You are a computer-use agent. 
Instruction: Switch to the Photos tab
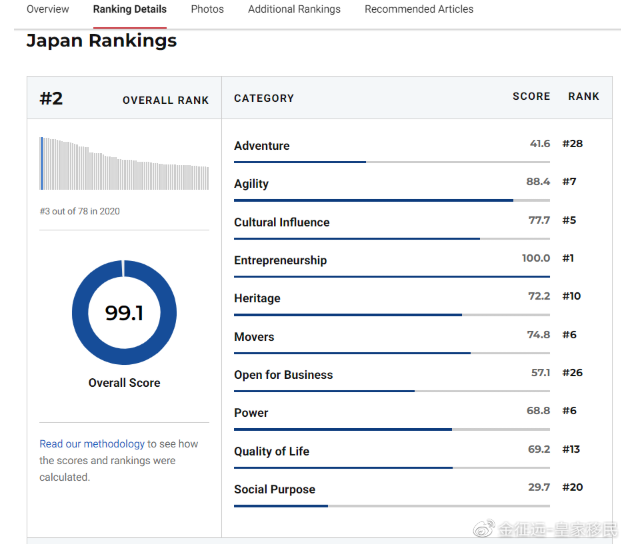point(207,9)
